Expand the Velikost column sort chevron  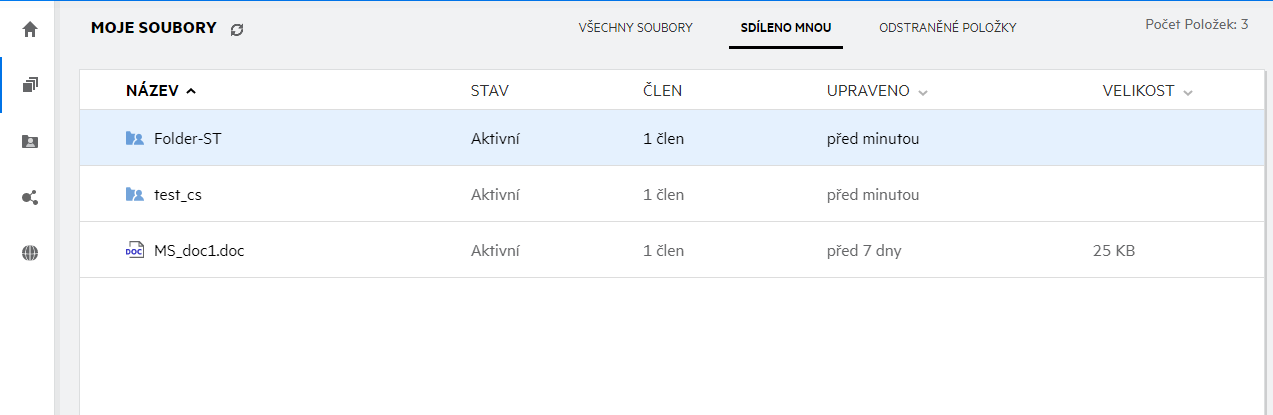(1188, 92)
